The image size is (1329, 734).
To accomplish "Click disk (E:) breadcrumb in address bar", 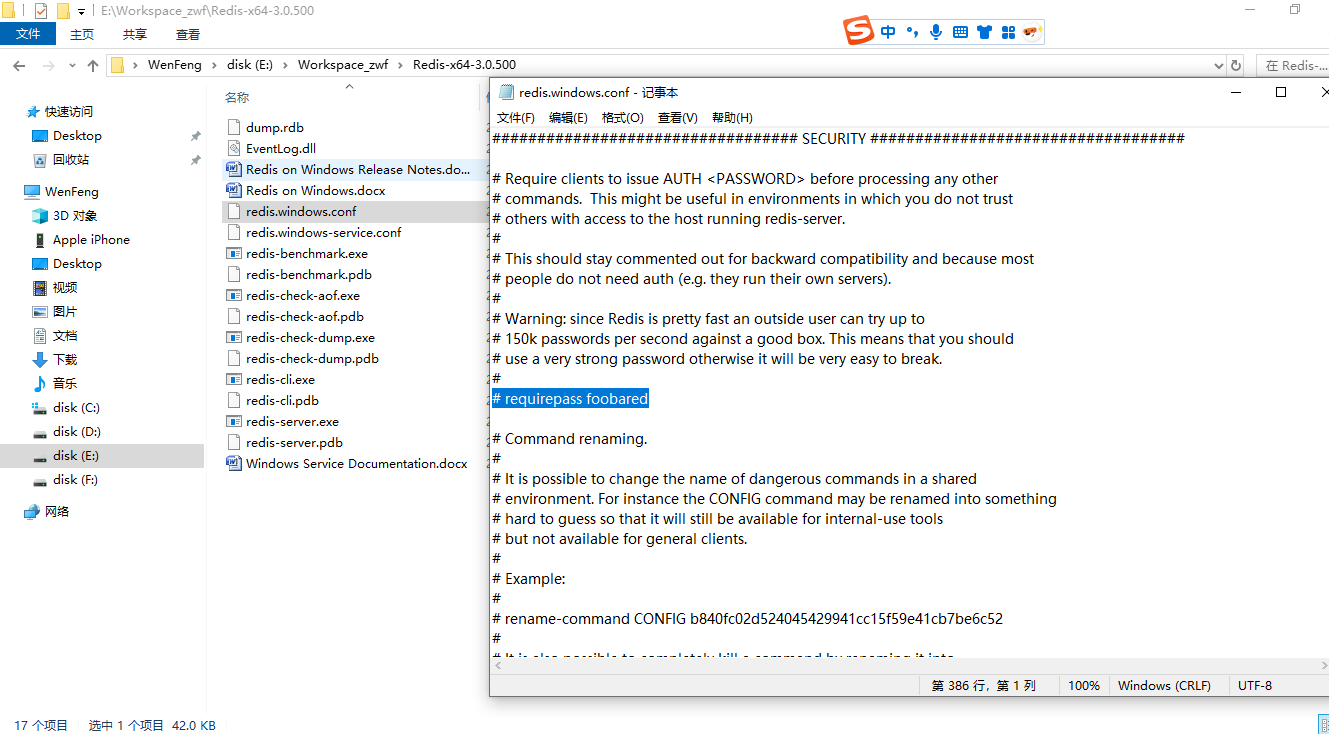I will click(x=250, y=65).
